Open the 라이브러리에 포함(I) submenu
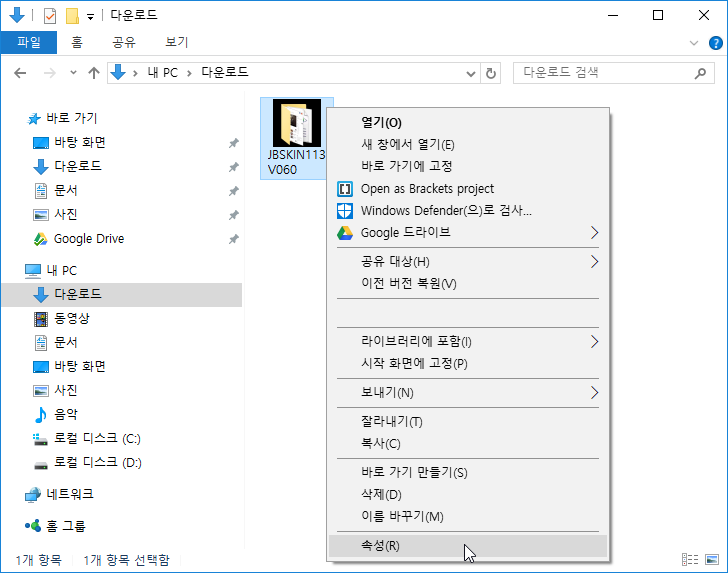 point(468,342)
